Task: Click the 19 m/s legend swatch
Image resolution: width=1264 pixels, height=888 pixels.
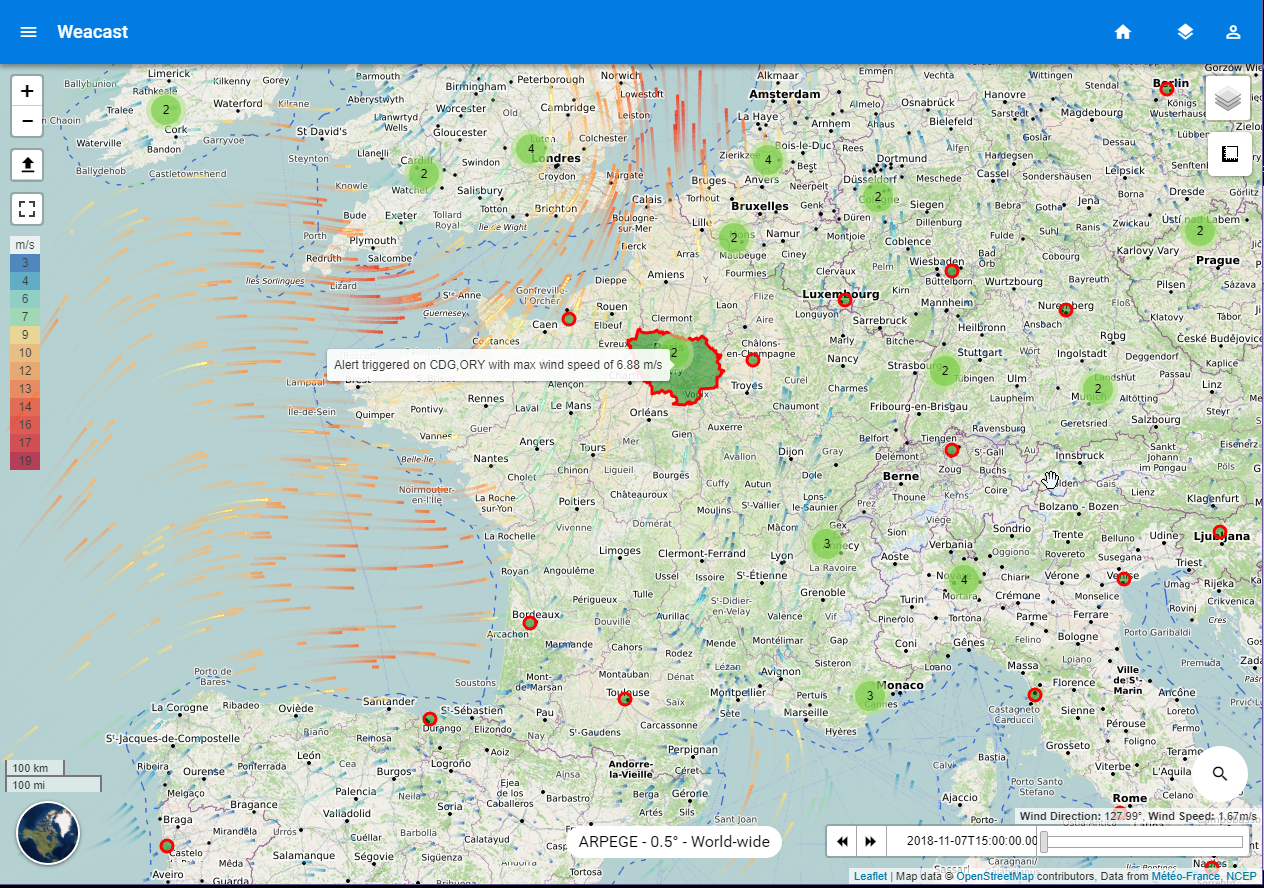Action: [x=25, y=461]
